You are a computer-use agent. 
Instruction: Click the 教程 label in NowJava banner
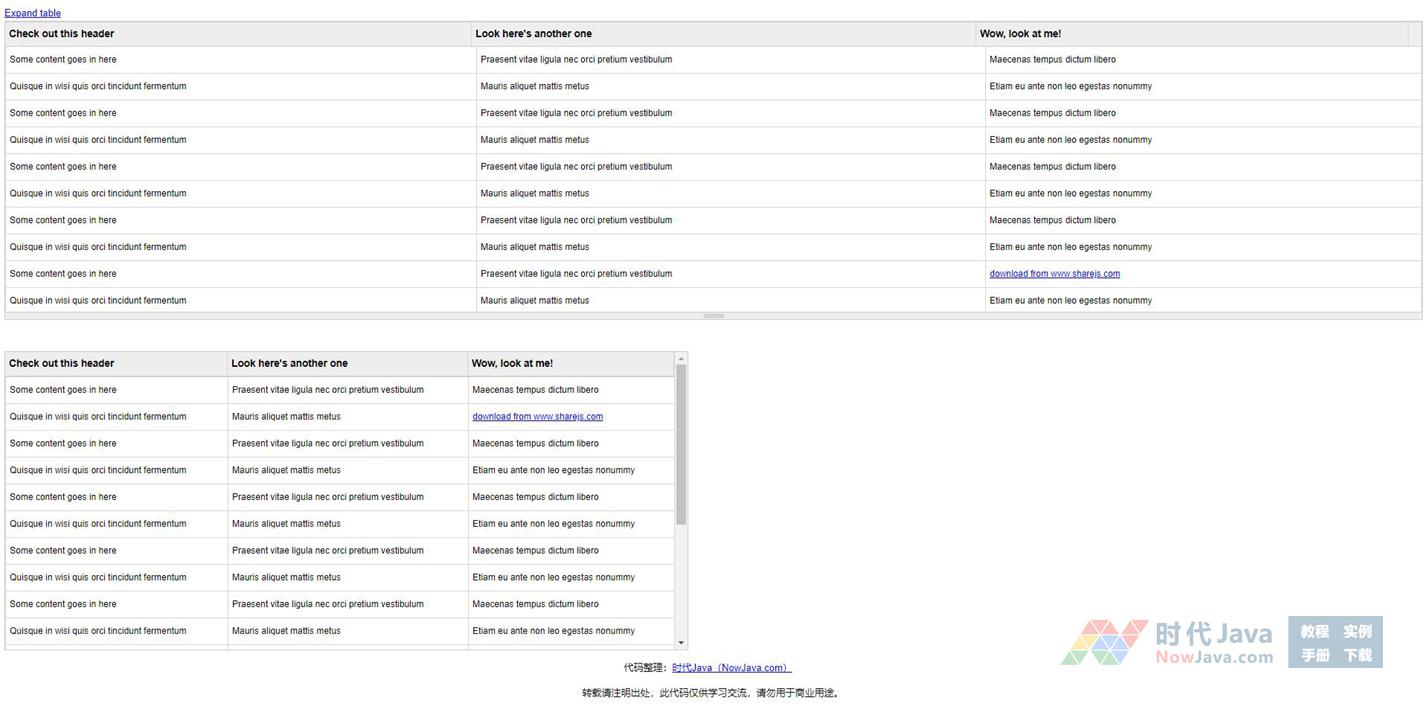1314,631
